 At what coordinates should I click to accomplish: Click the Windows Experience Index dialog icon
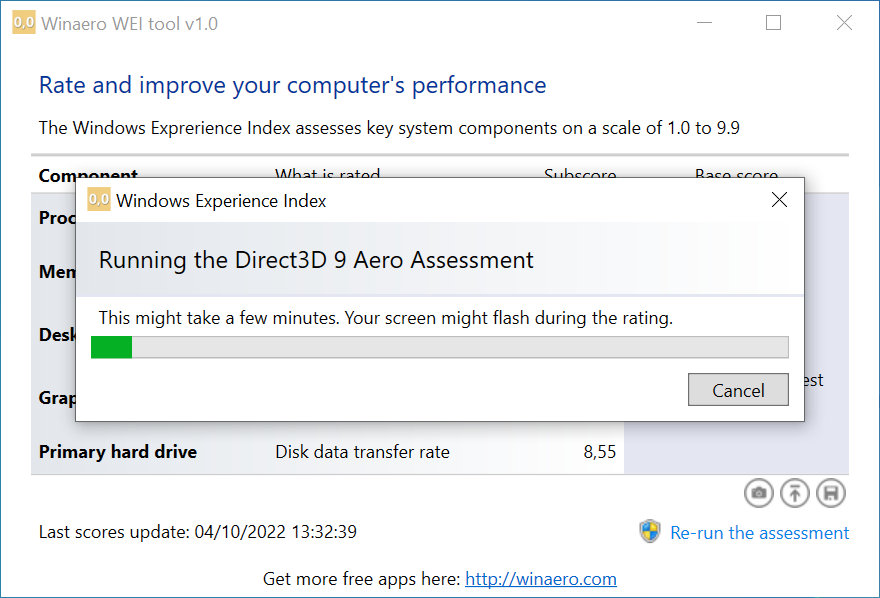tap(99, 200)
